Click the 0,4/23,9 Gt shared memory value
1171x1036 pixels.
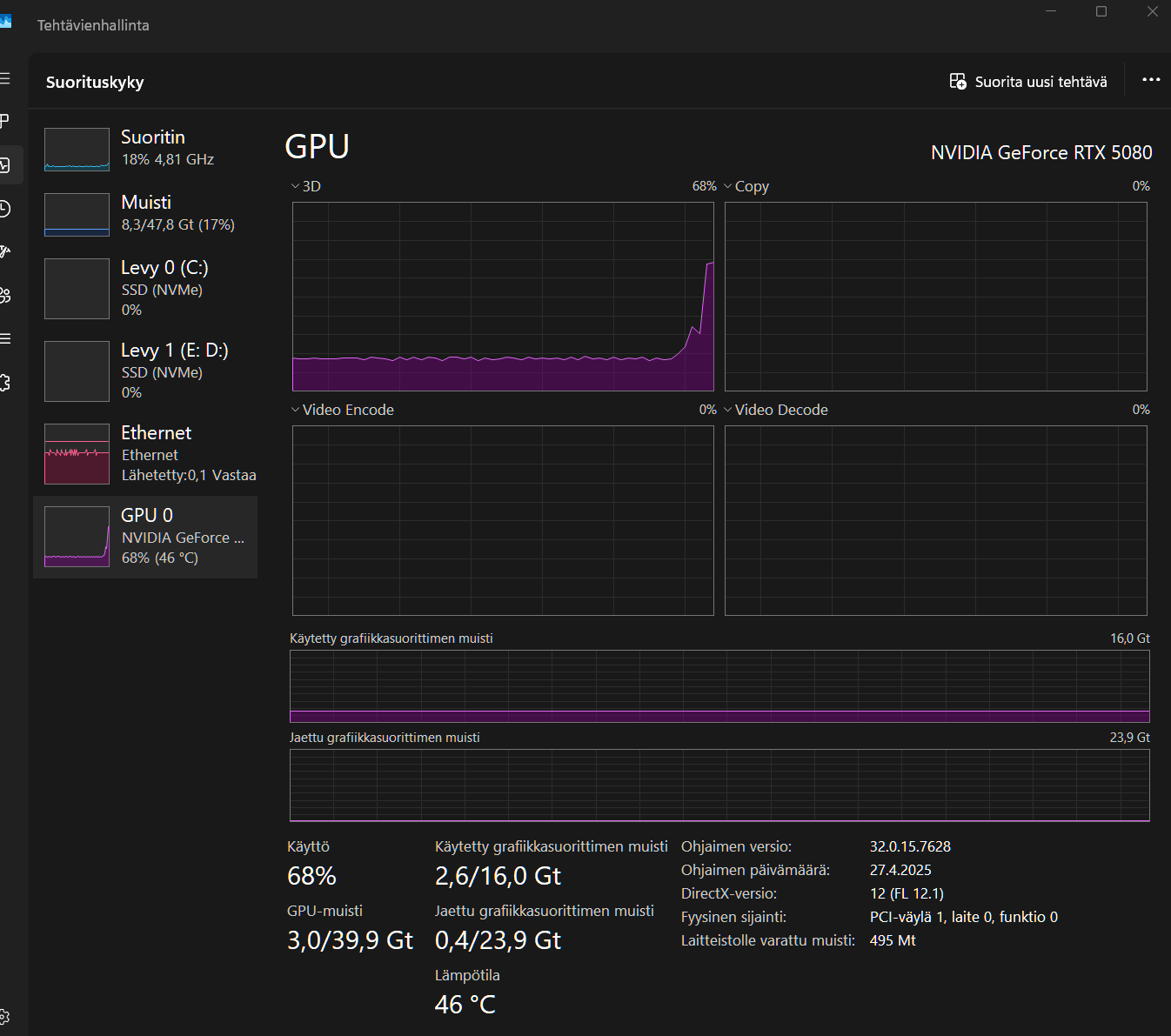pos(498,940)
